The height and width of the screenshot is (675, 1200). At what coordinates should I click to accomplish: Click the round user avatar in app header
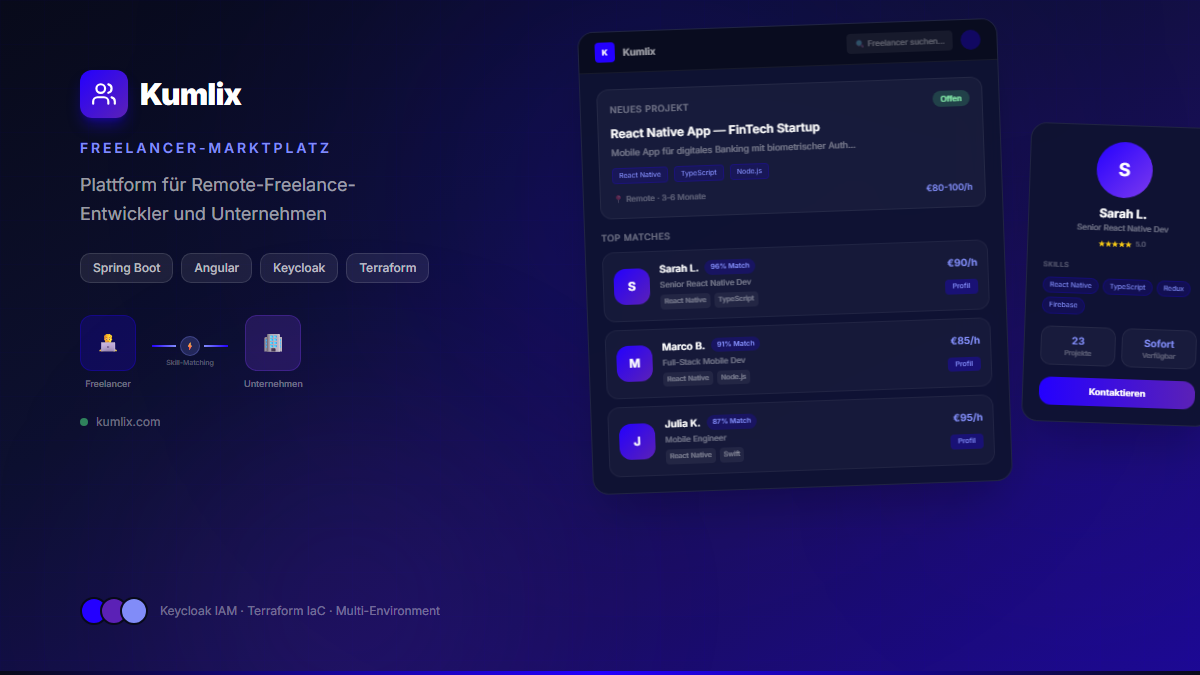click(x=970, y=39)
